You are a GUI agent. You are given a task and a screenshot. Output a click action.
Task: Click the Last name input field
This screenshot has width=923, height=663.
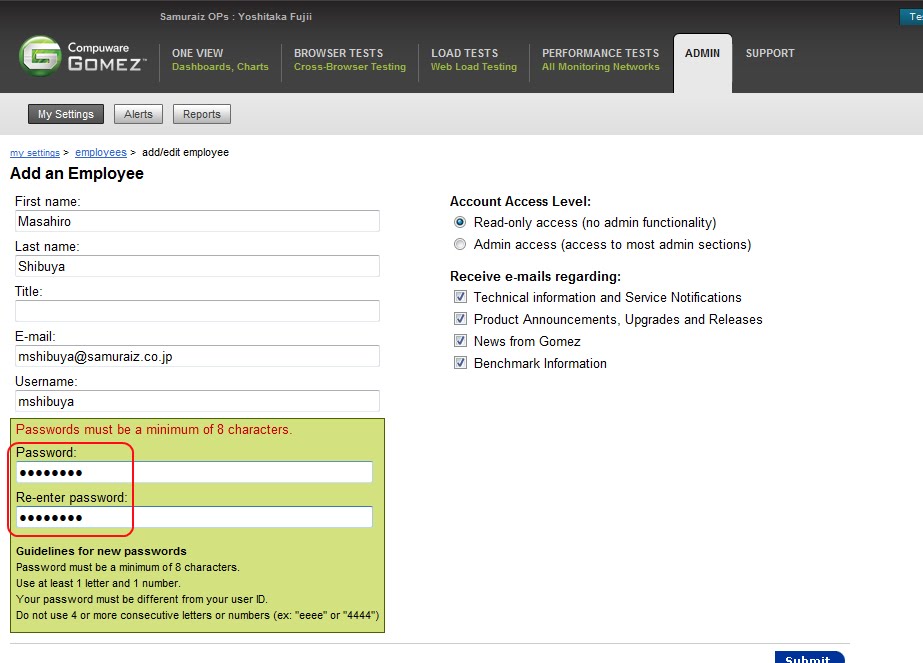197,266
